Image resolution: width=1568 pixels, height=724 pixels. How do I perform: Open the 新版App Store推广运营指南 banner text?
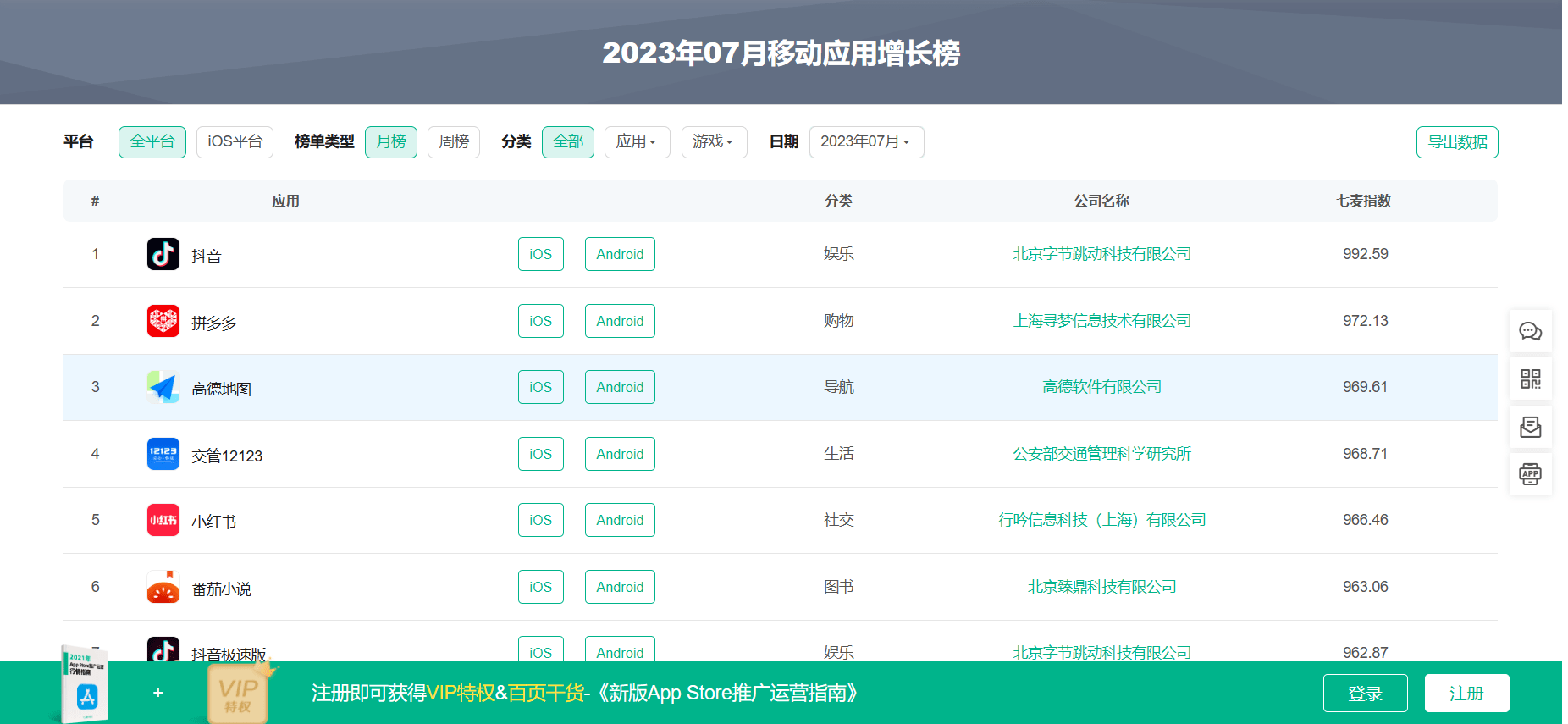point(727,693)
